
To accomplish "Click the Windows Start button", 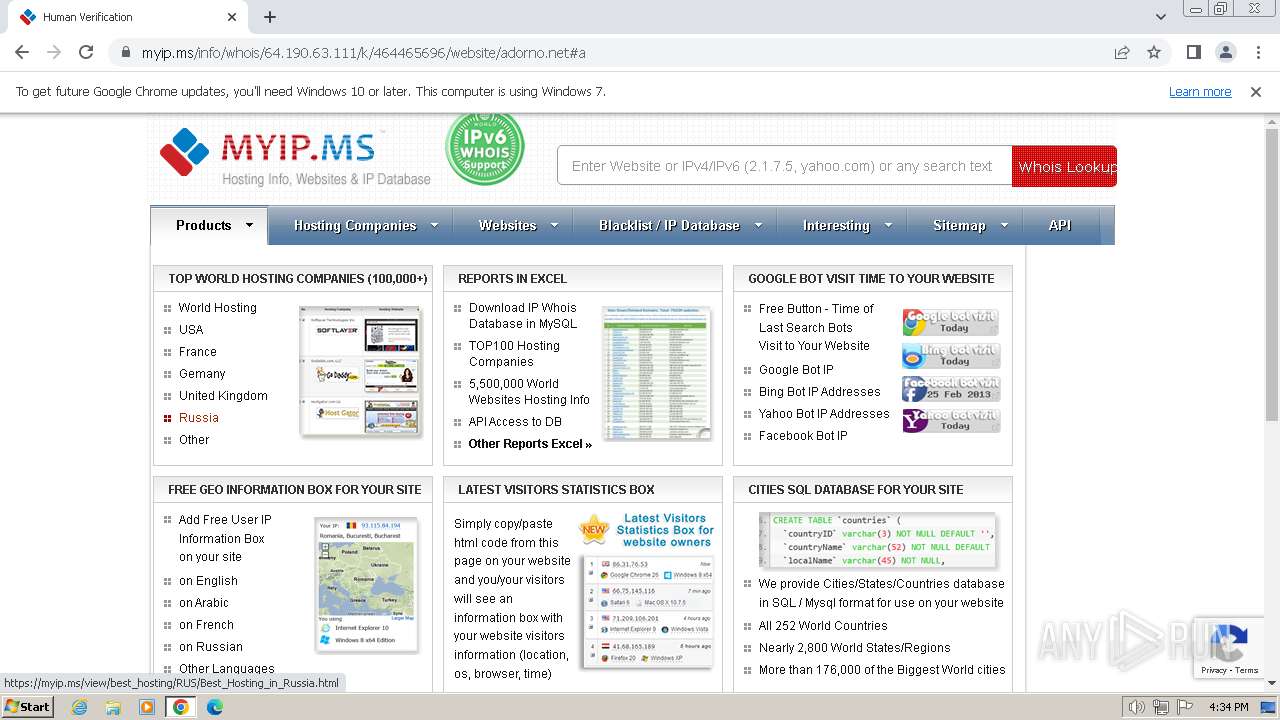I will 27,707.
